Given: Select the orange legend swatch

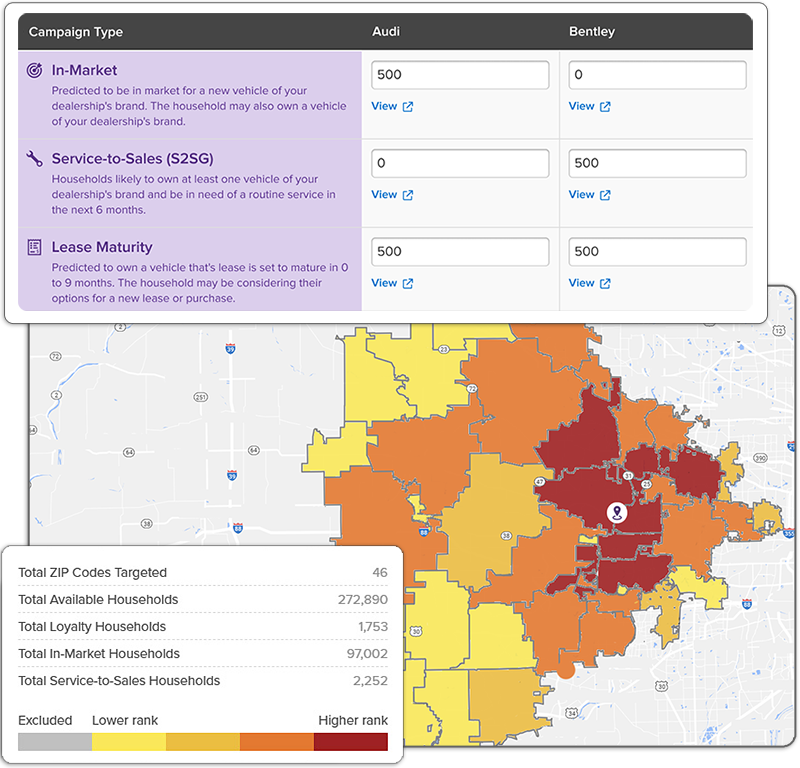Looking at the screenshot, I should tap(277, 742).
